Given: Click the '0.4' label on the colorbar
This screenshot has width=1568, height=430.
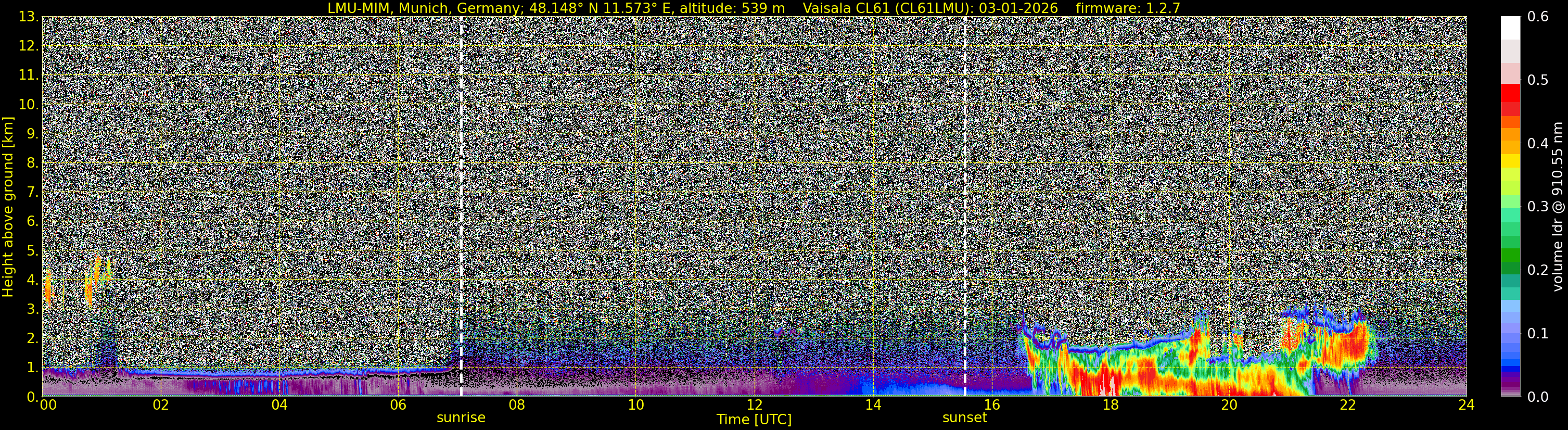Looking at the screenshot, I should [x=1538, y=144].
